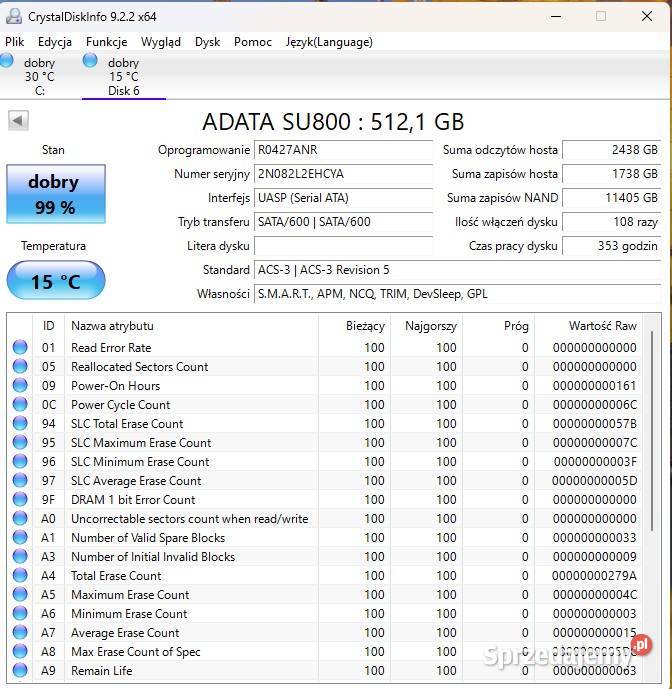Open the Język(Language) menu

(x=329, y=42)
